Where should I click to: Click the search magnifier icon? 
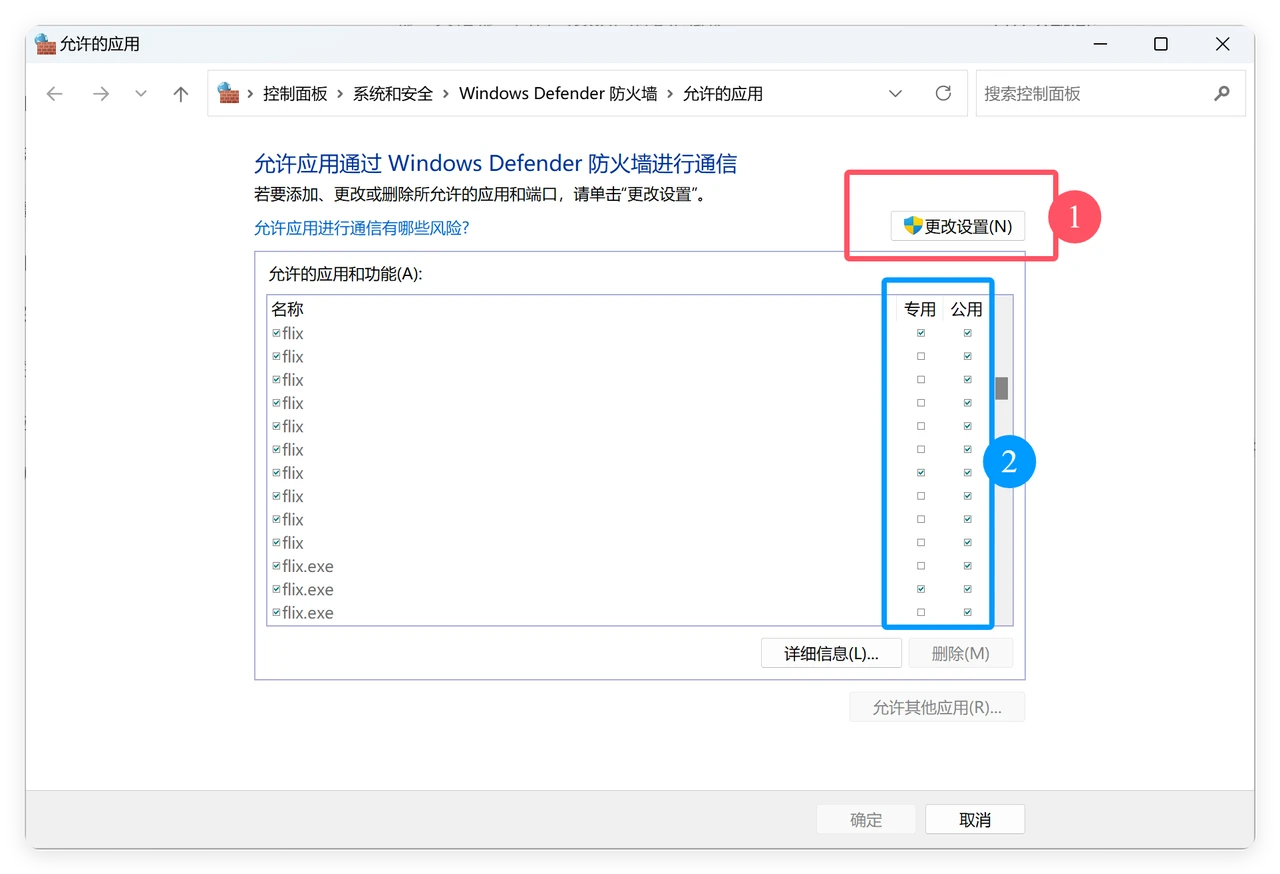(1221, 93)
